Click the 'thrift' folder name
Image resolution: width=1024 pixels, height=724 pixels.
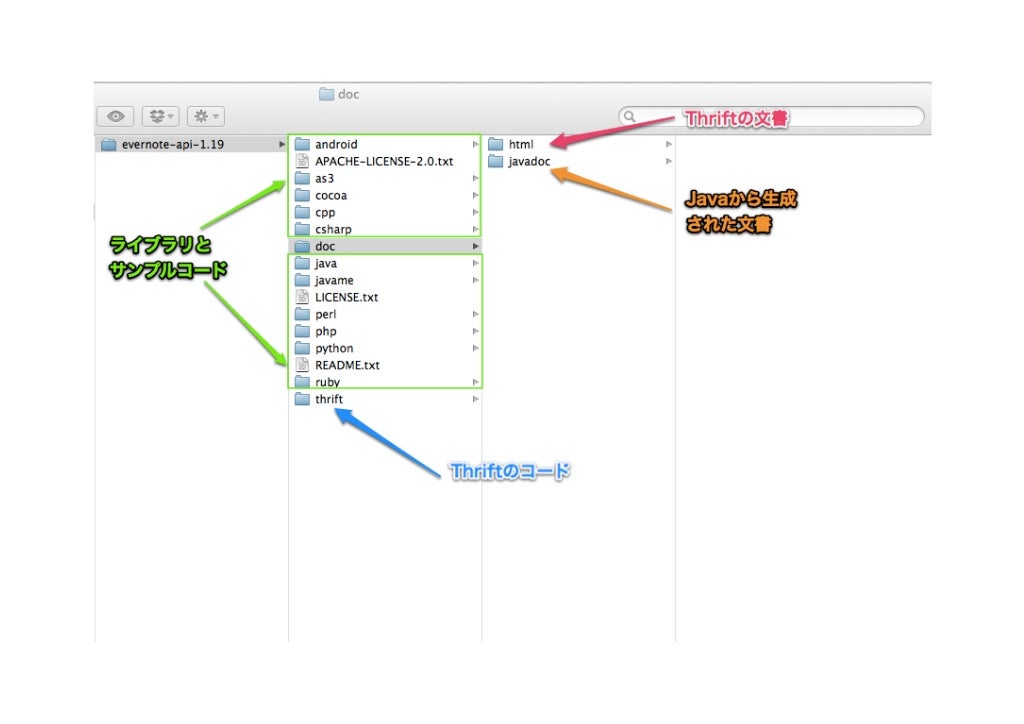pos(328,399)
